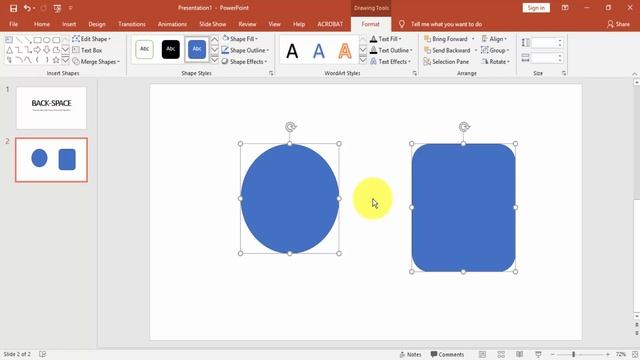Viewport: 640px width, 360px height.
Task: Switch to the Slide Show tab
Action: pos(212,24)
